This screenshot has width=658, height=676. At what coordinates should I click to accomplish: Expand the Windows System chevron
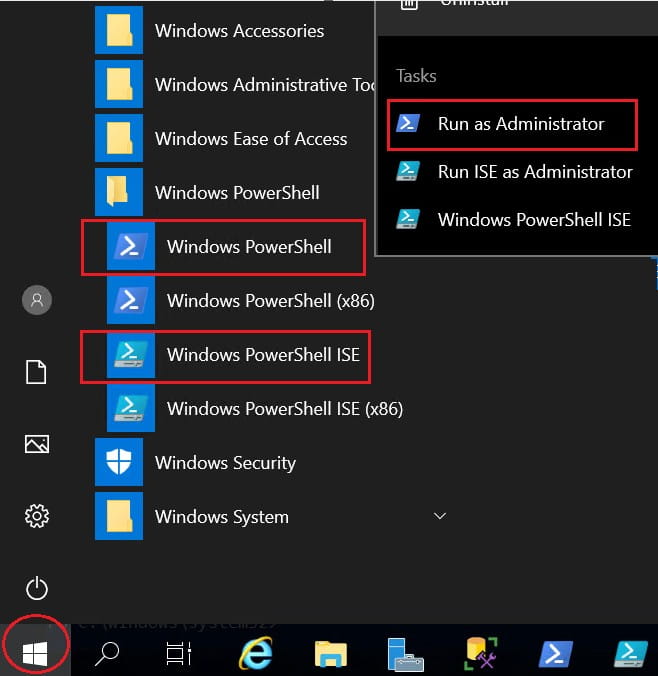point(440,516)
